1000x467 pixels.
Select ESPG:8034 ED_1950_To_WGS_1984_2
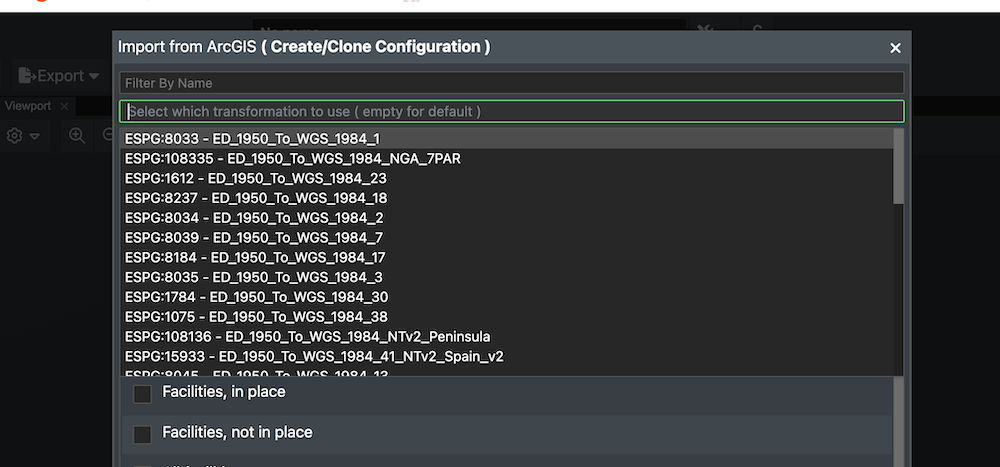point(507,218)
